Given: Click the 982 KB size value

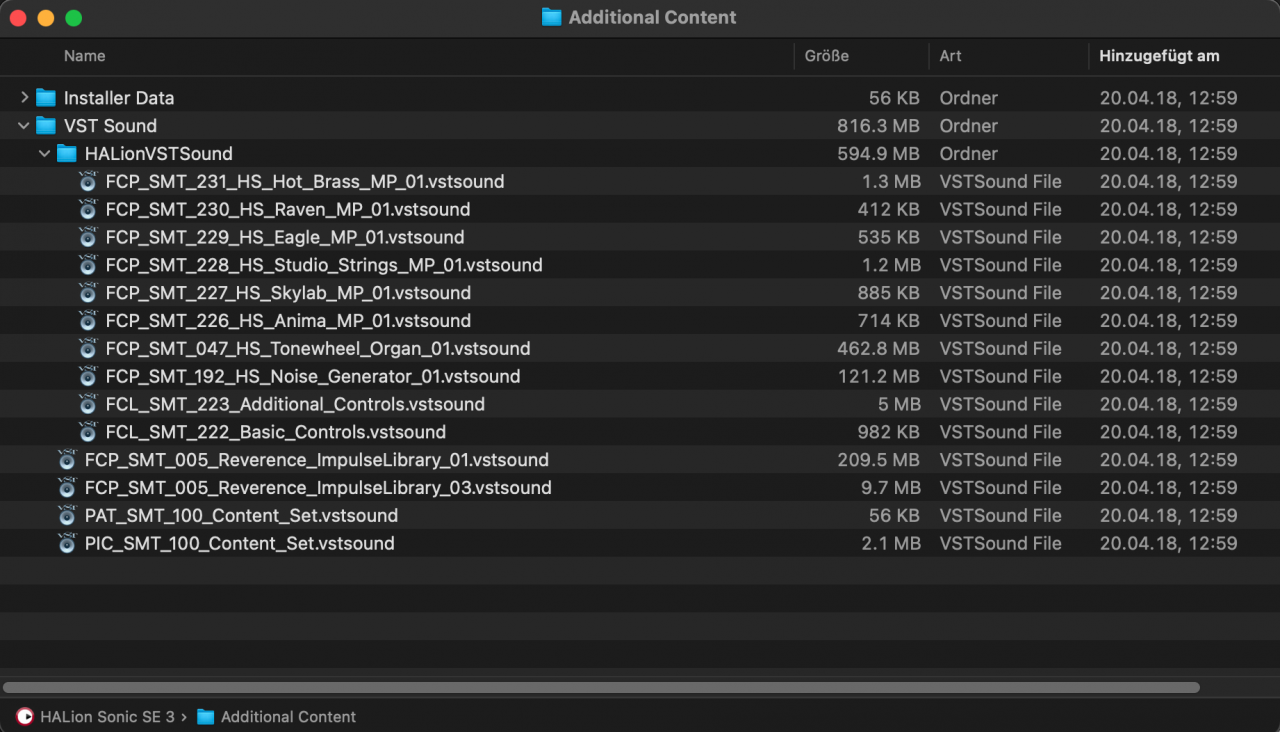Looking at the screenshot, I should tap(889, 433).
